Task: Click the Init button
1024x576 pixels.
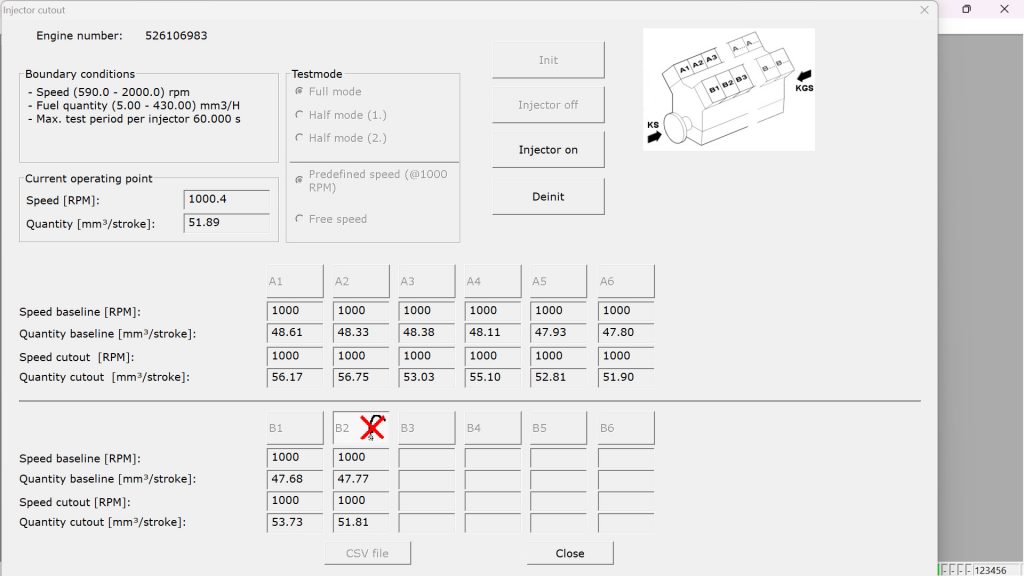Action: (548, 60)
